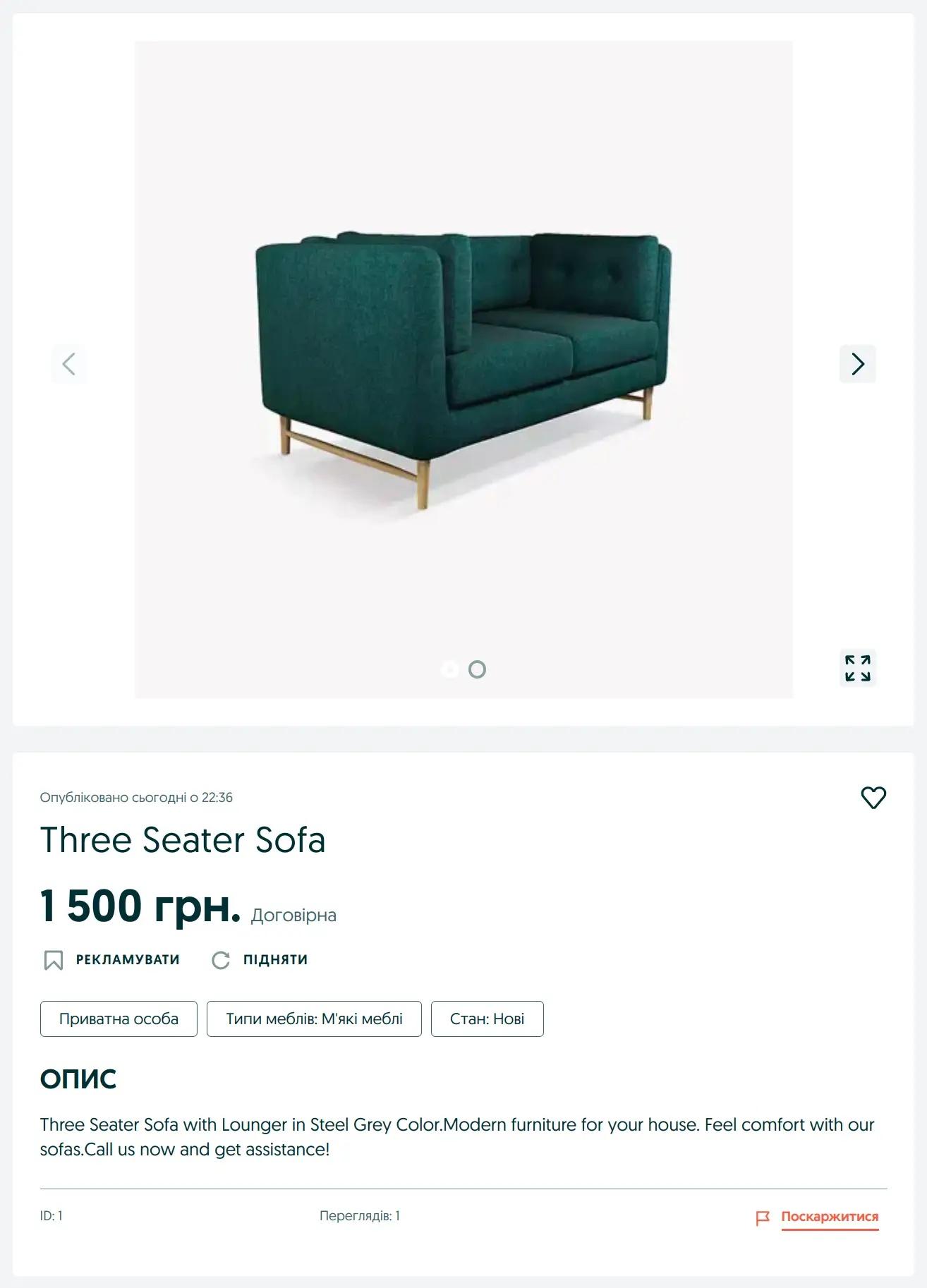Click the green sofa product photo

[463, 367]
